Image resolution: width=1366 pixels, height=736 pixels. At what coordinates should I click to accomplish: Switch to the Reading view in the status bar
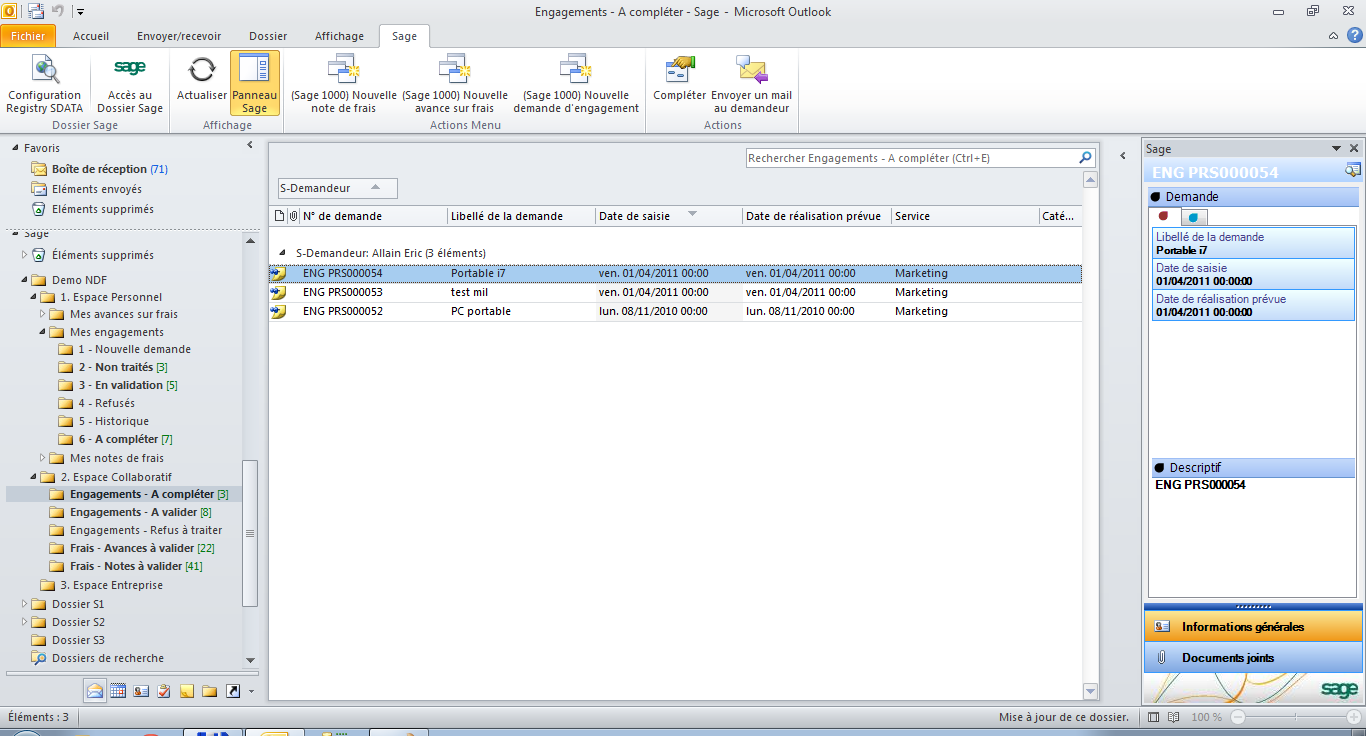pyautogui.click(x=1175, y=717)
